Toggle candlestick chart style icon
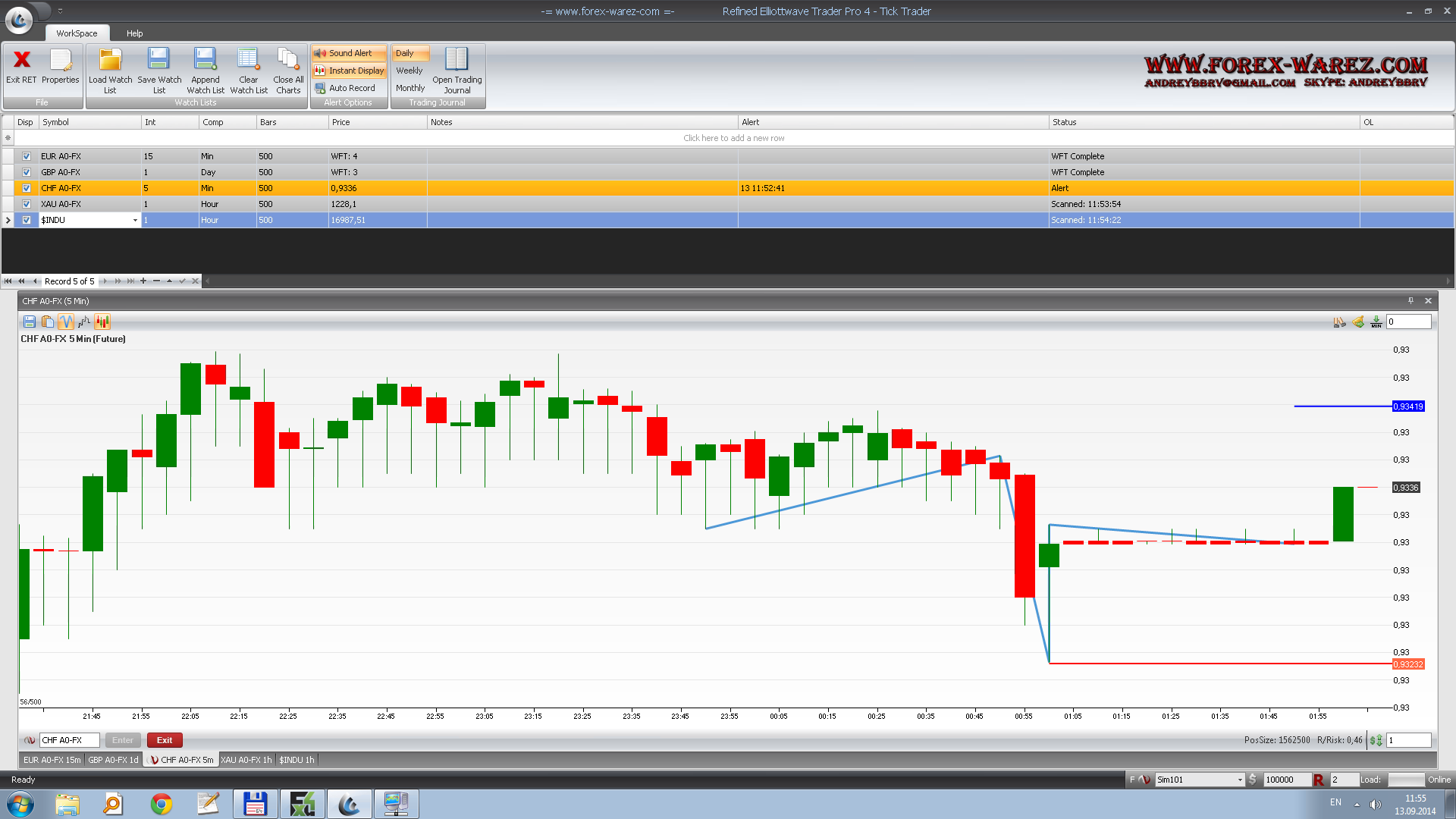This screenshot has width=1456, height=819. coord(102,322)
